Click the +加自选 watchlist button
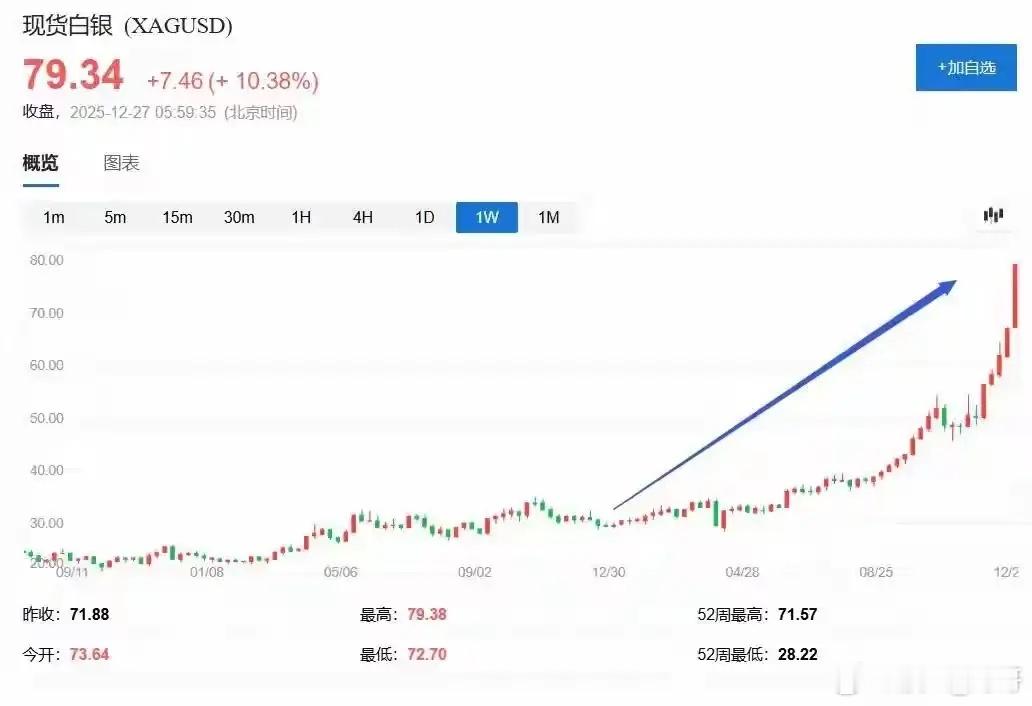The image size is (1032, 706). [x=965, y=67]
